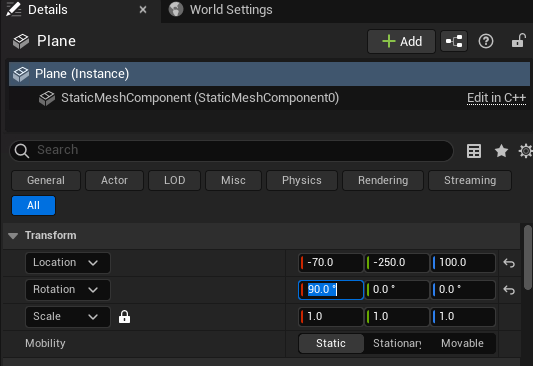533x366 pixels.
Task: Reset Rotation to default arrow
Action: pos(509,290)
